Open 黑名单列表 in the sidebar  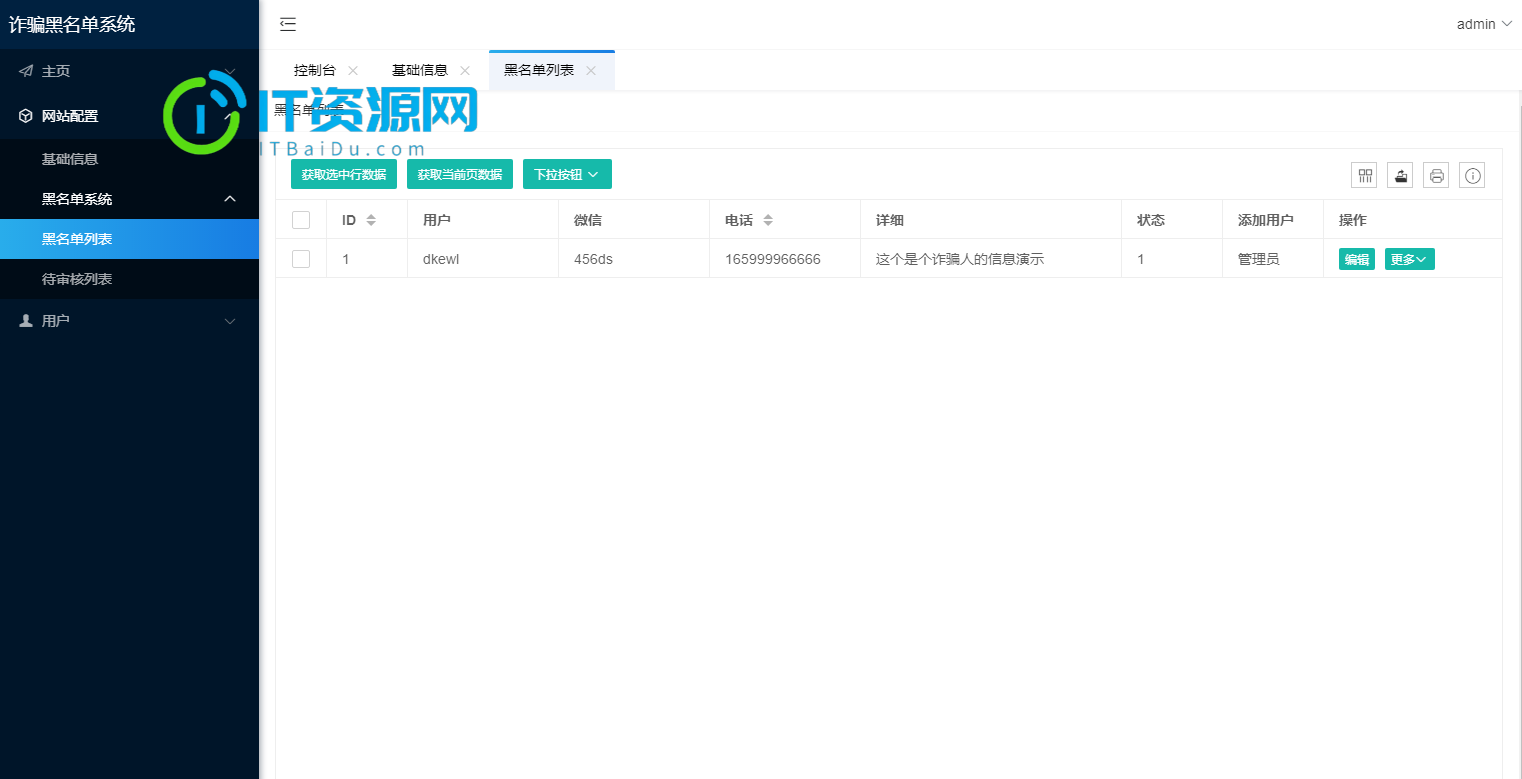pyautogui.click(x=129, y=239)
